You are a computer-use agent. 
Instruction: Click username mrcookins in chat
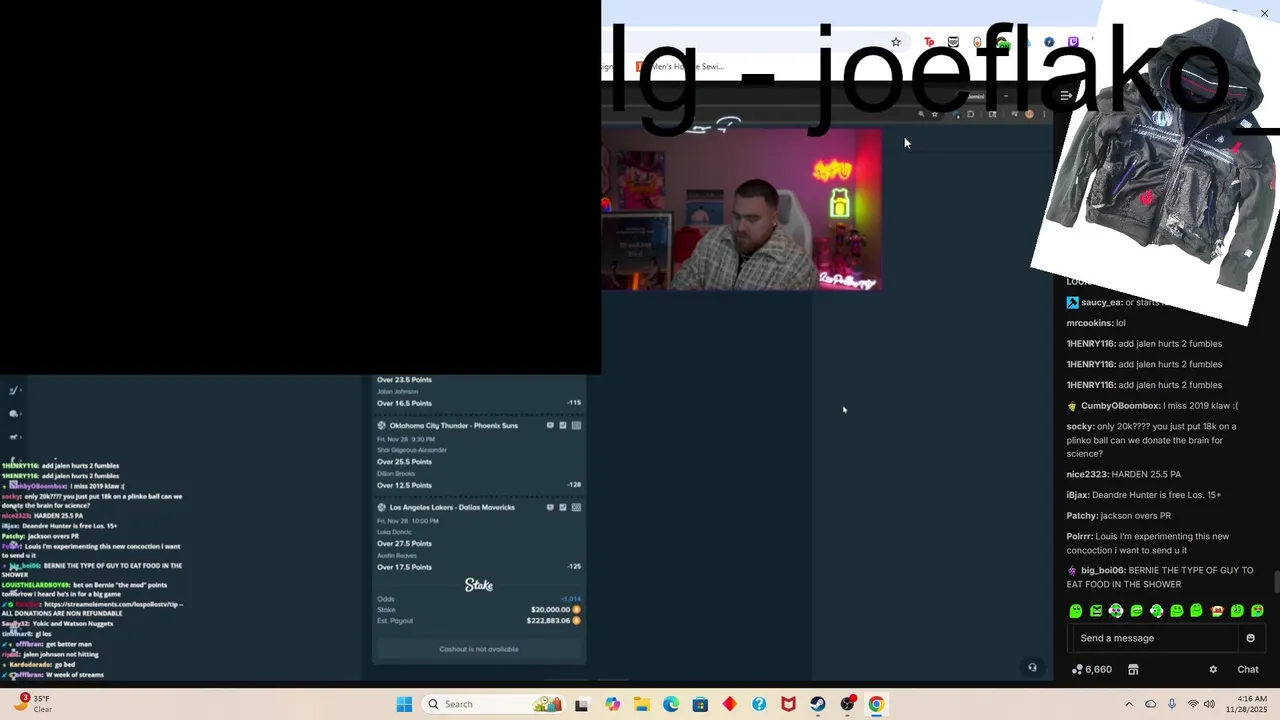1089,323
